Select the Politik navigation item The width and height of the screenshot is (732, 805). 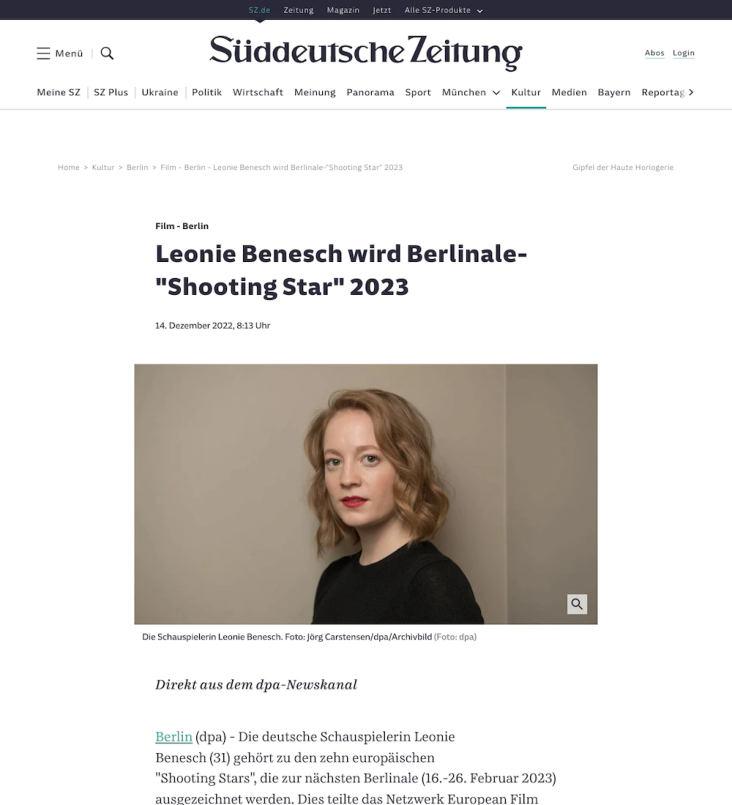[206, 92]
